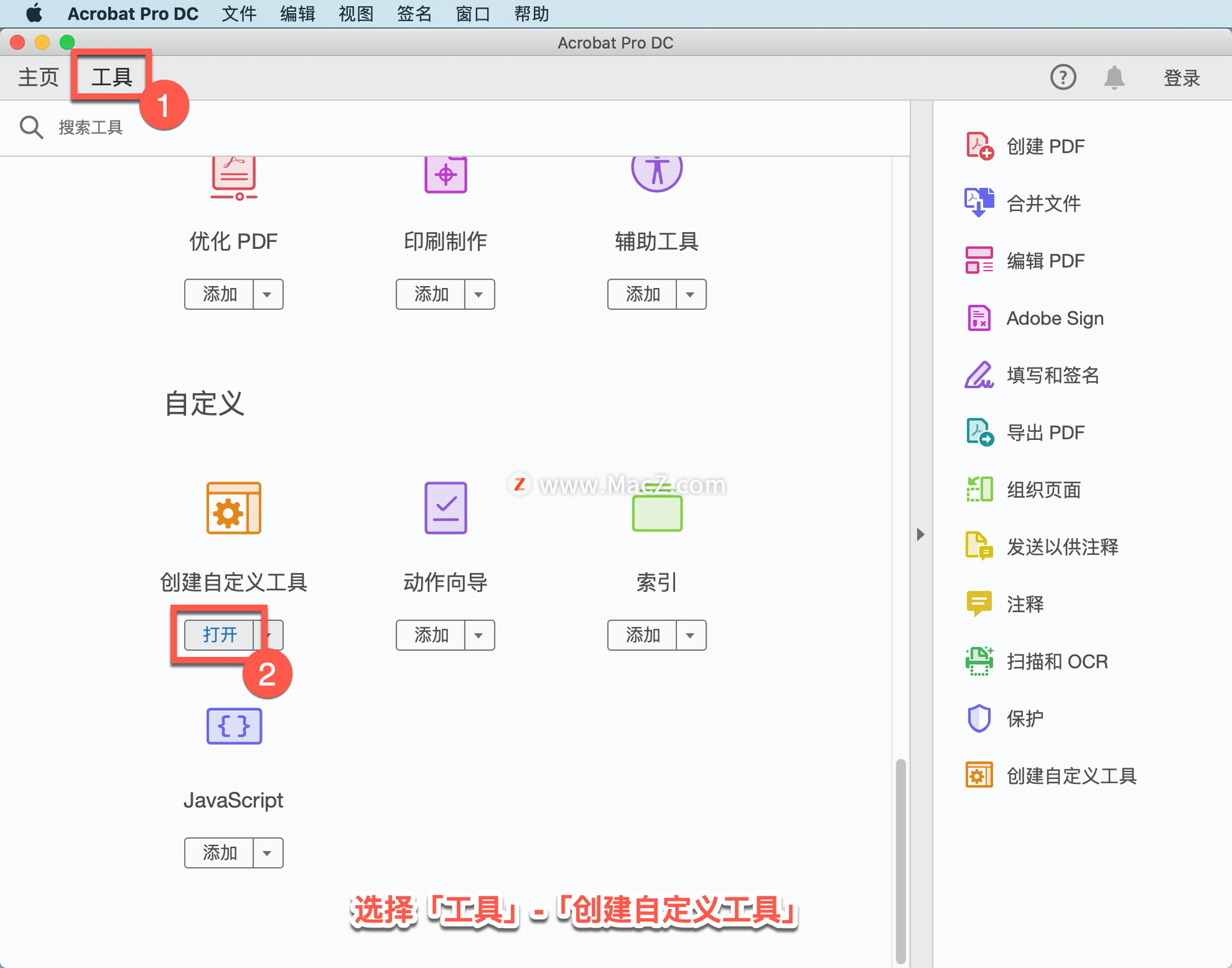
Task: Click the JavaScript braces icon
Action: 234,726
